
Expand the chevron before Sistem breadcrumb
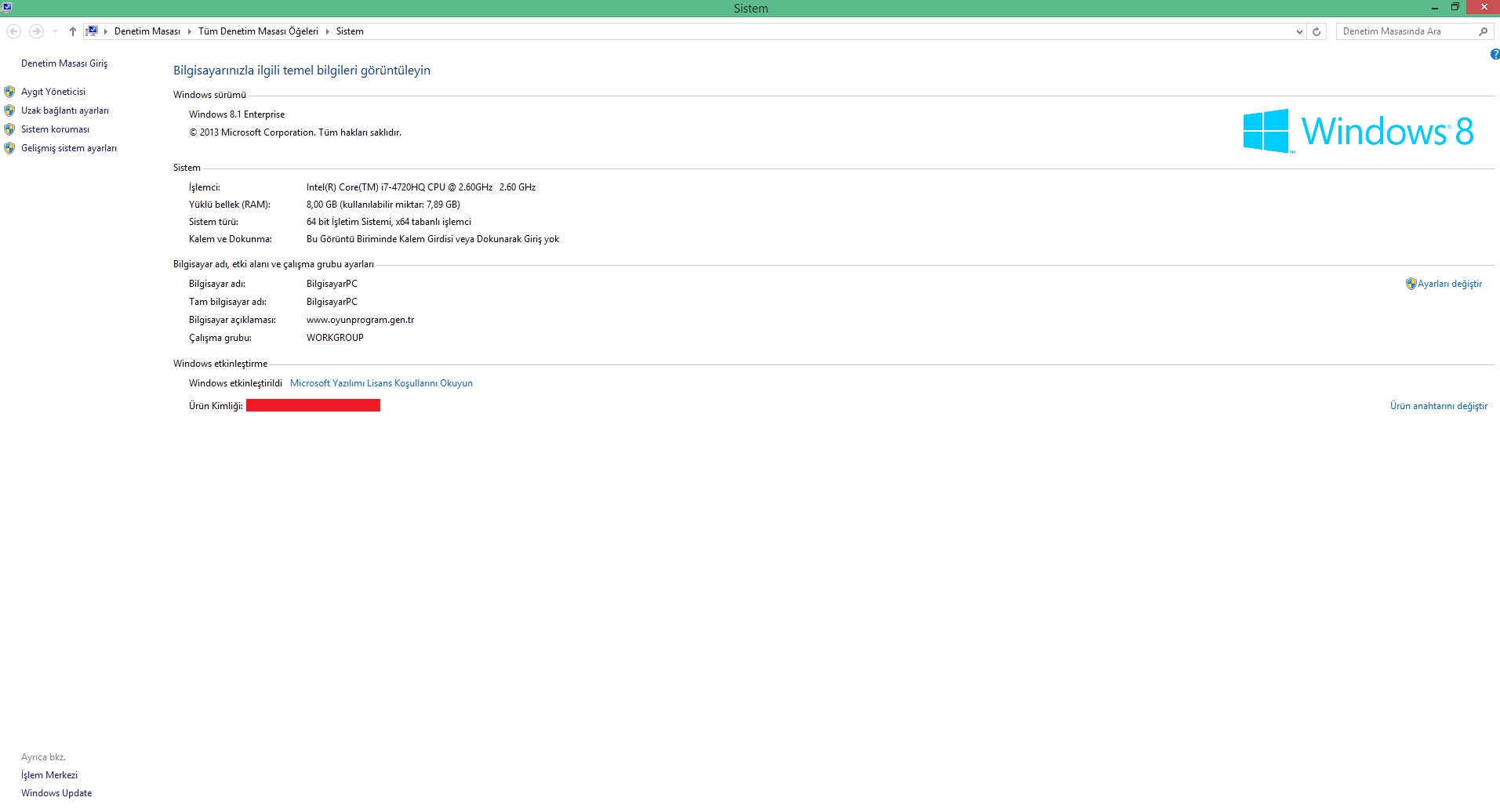point(328,31)
